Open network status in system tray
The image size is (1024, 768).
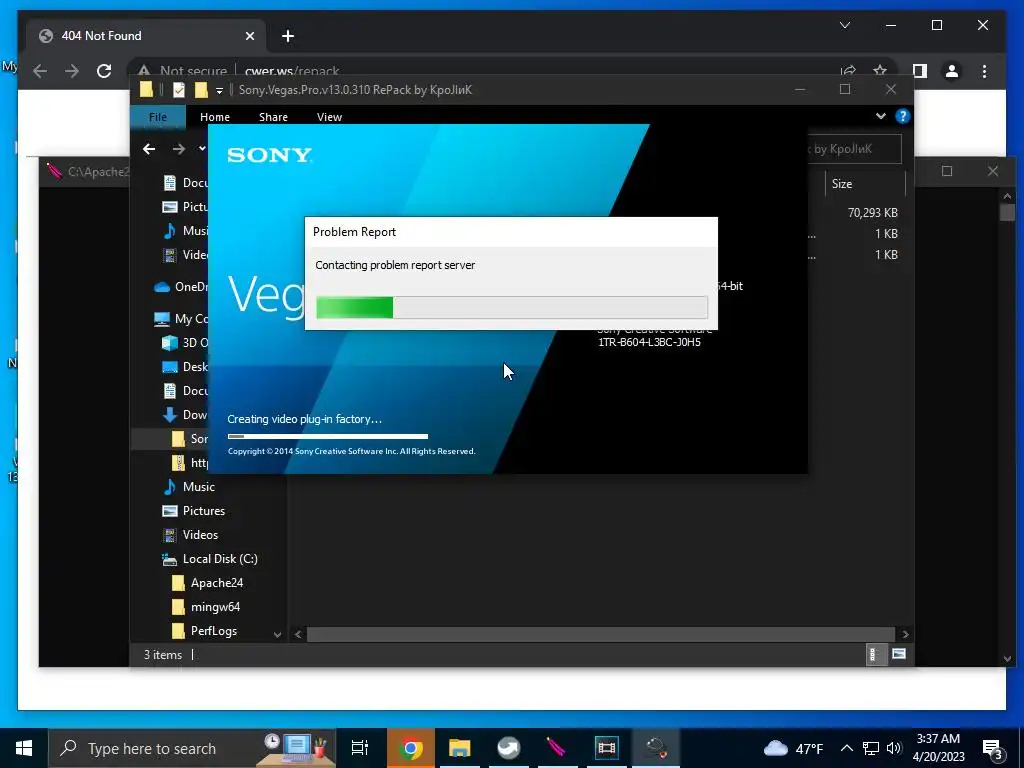[x=870, y=748]
